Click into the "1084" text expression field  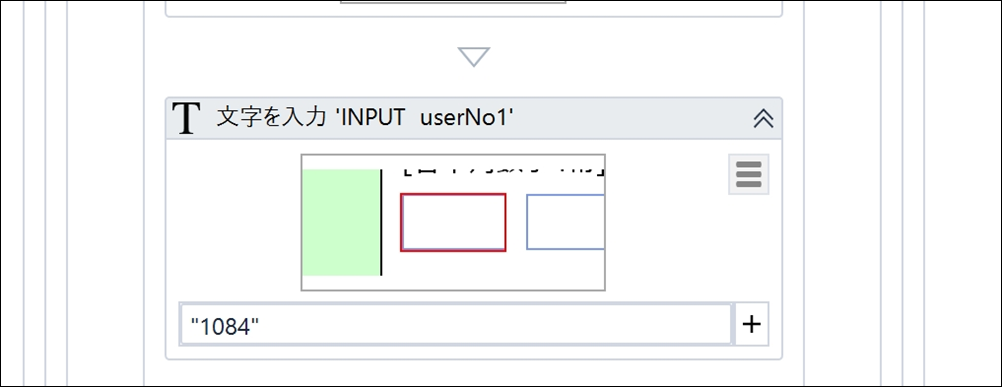[456, 324]
